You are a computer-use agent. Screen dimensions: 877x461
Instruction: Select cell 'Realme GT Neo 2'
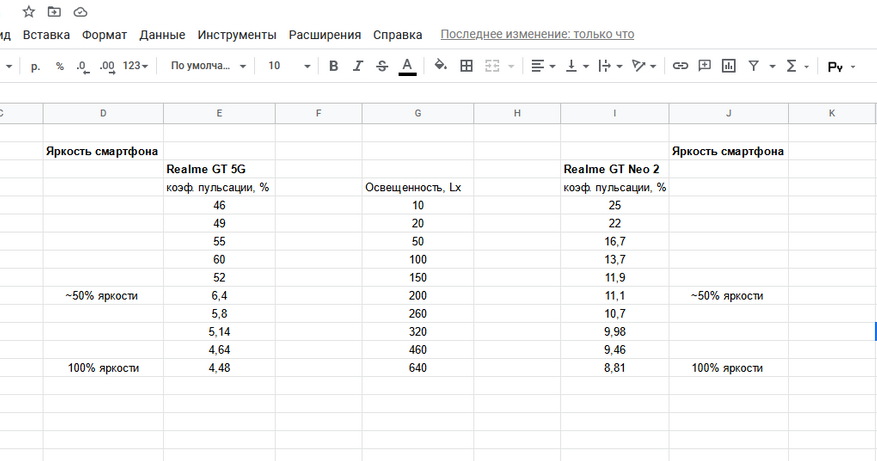[615, 169]
